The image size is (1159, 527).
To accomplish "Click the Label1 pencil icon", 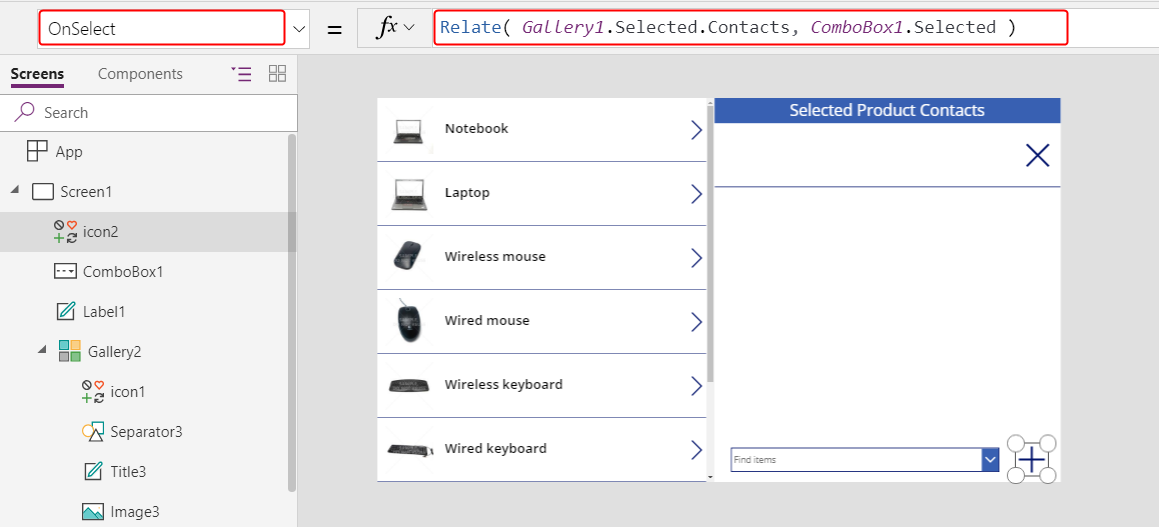I will coord(66,311).
